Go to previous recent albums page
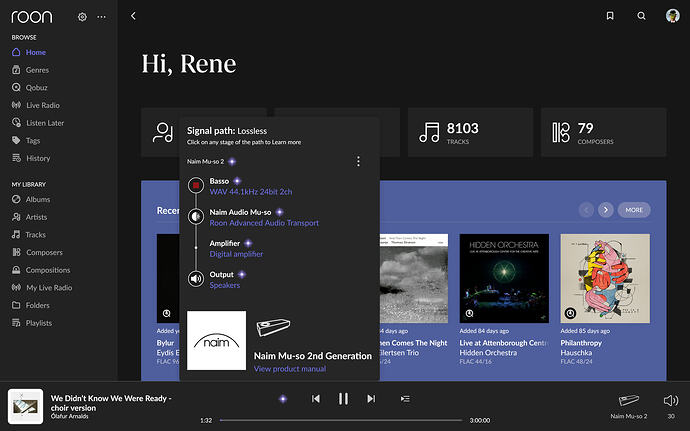Viewport: 690px width, 431px height. [586, 210]
